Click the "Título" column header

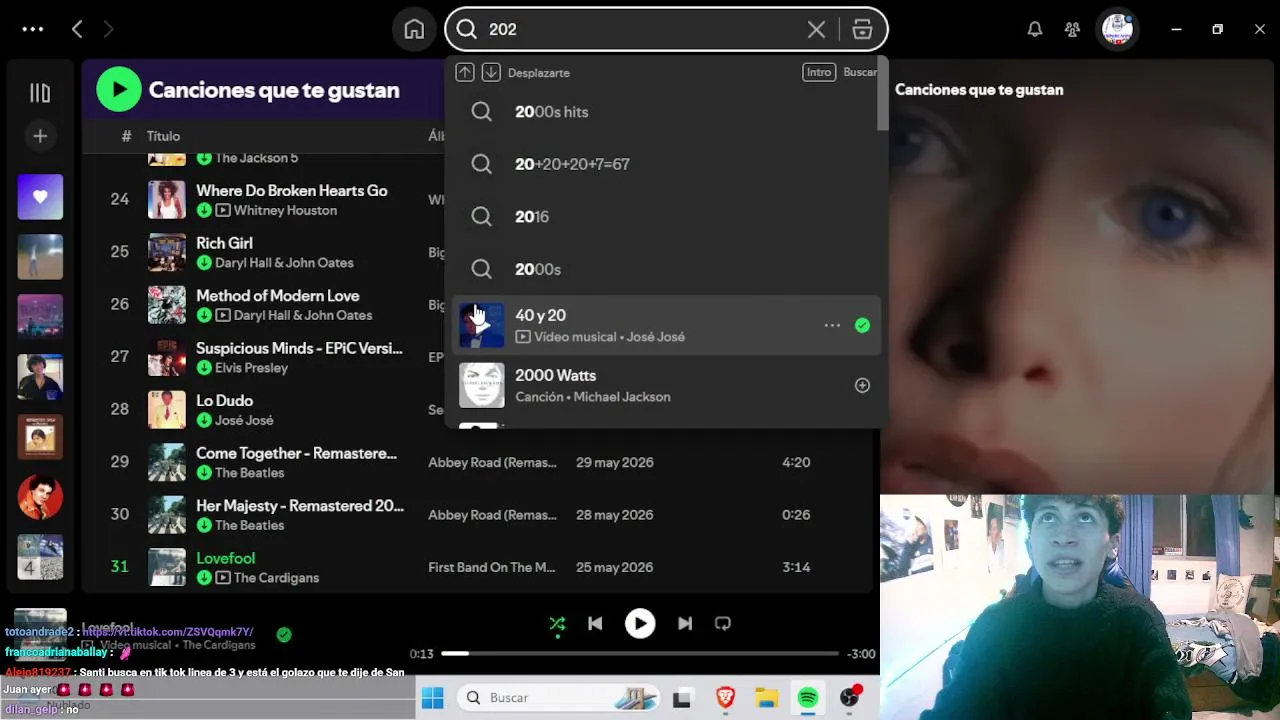pyautogui.click(x=163, y=136)
